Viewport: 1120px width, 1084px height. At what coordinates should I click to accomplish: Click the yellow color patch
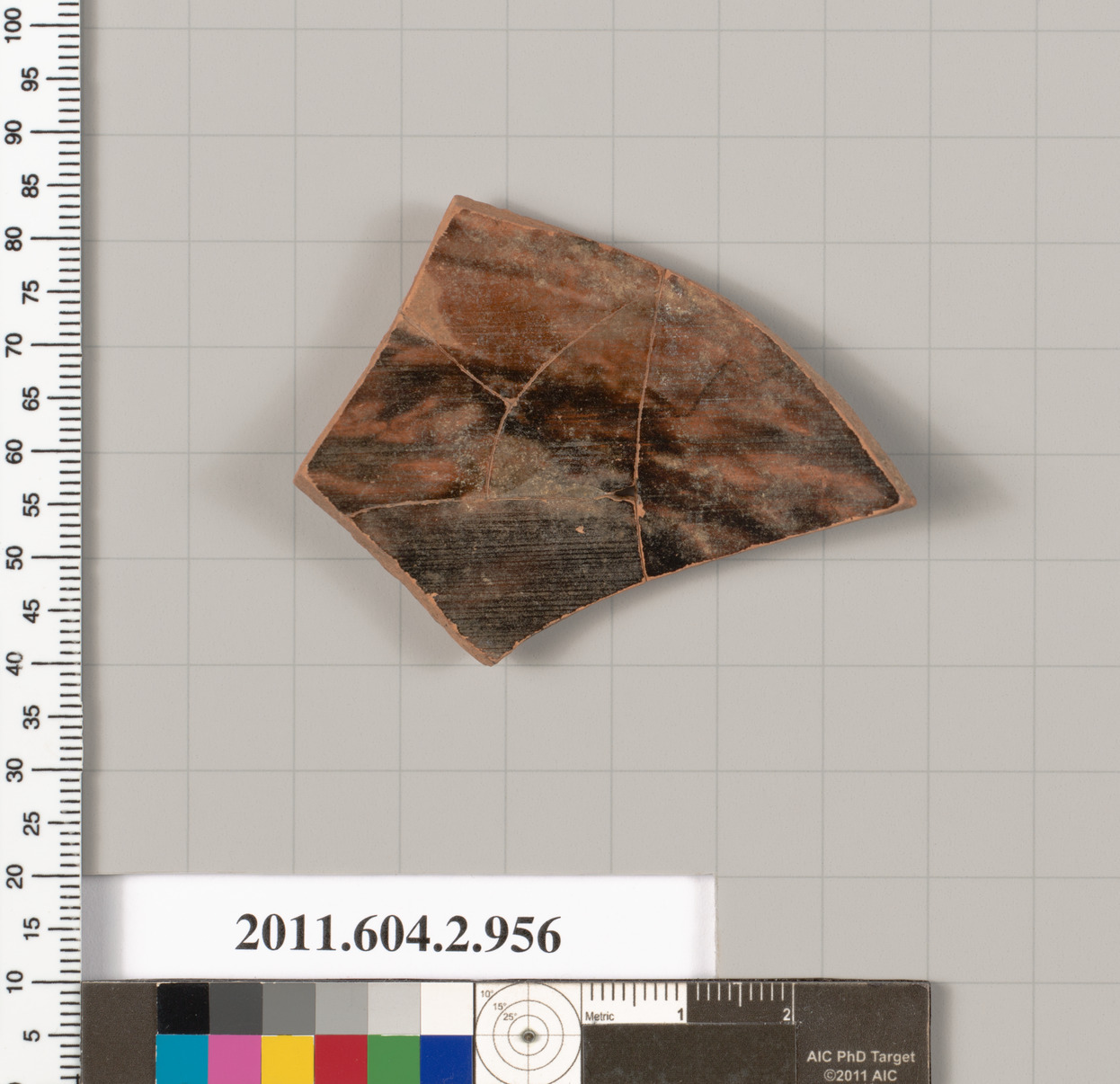[288, 1059]
